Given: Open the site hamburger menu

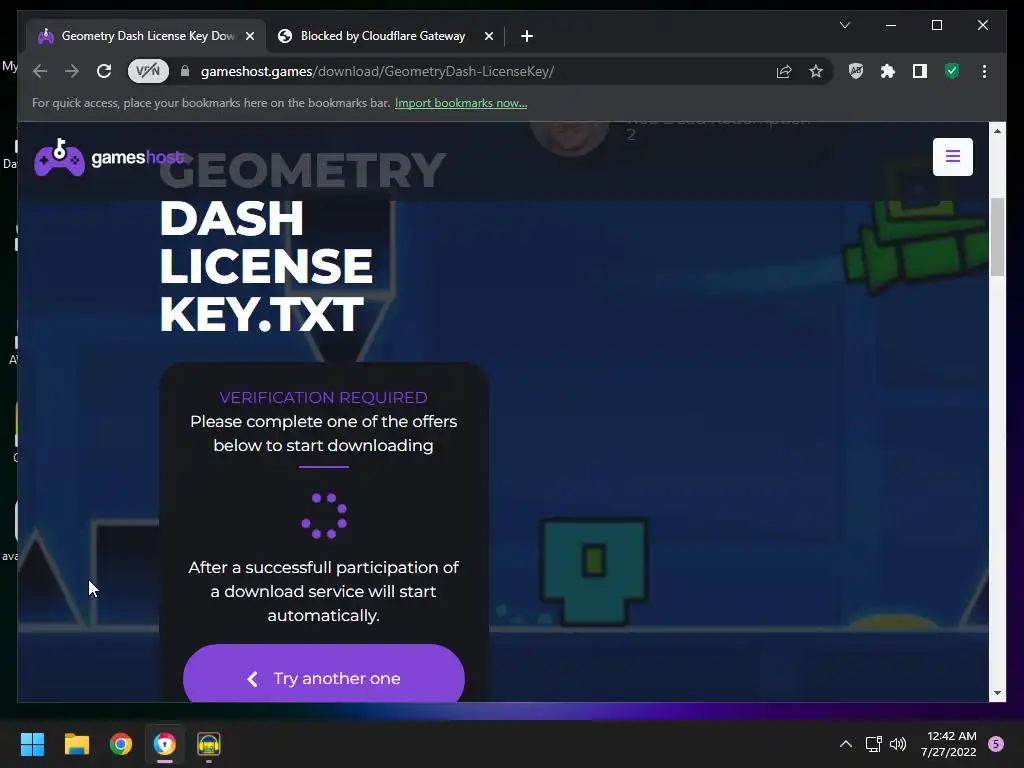Looking at the screenshot, I should 953,157.
